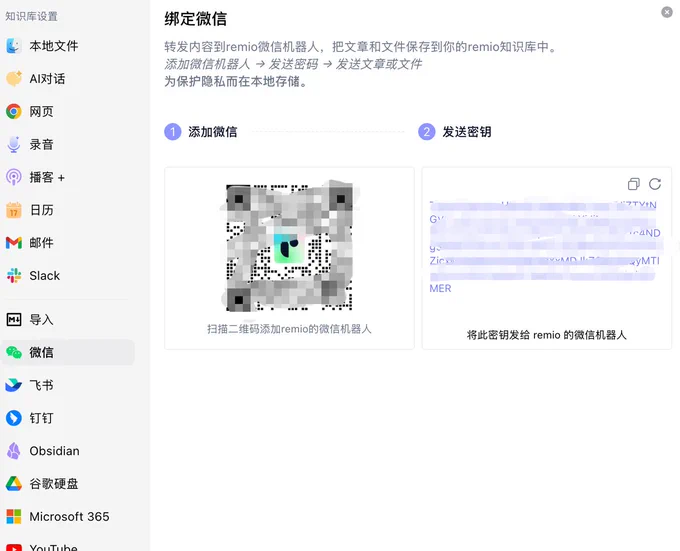Select the Obsidian gem icon
This screenshot has height=551, width=680.
pyautogui.click(x=14, y=451)
